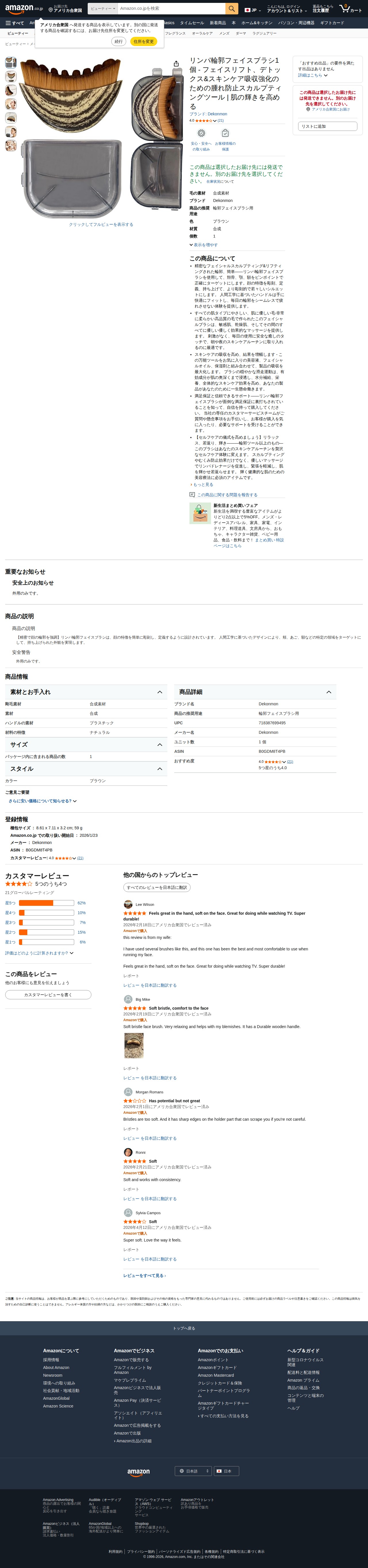Image resolution: width=368 pixels, height=1568 pixels.
Task: Open the JP language selector in header
Action: tap(252, 10)
